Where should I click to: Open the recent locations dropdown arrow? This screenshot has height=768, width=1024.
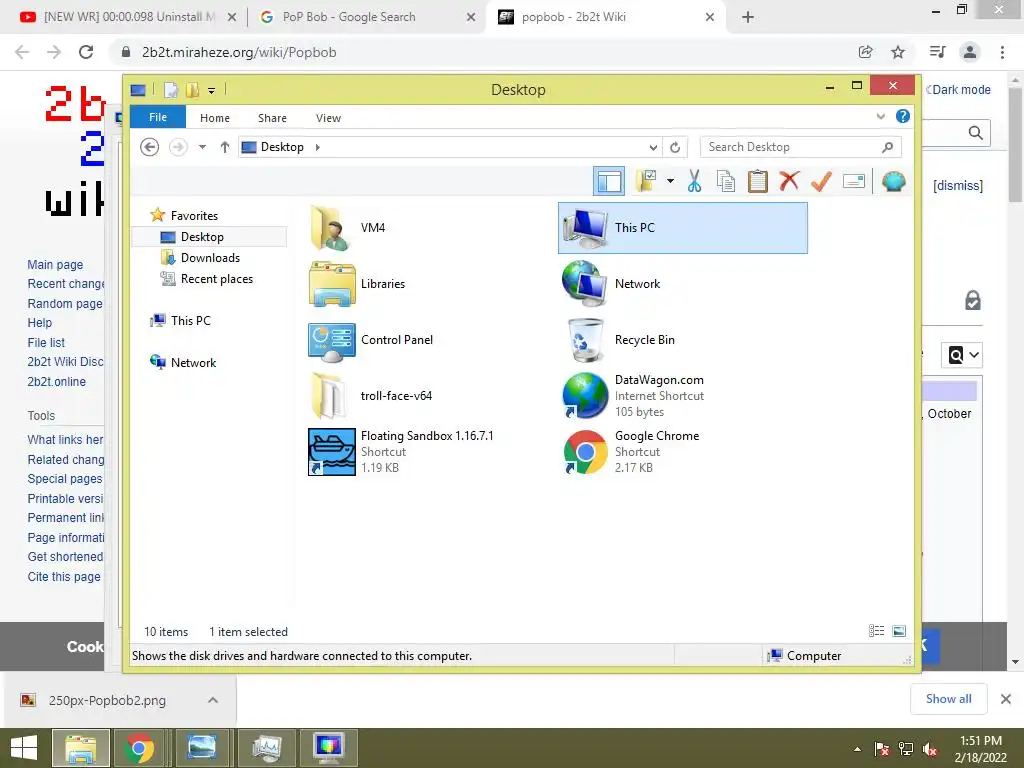(x=202, y=147)
